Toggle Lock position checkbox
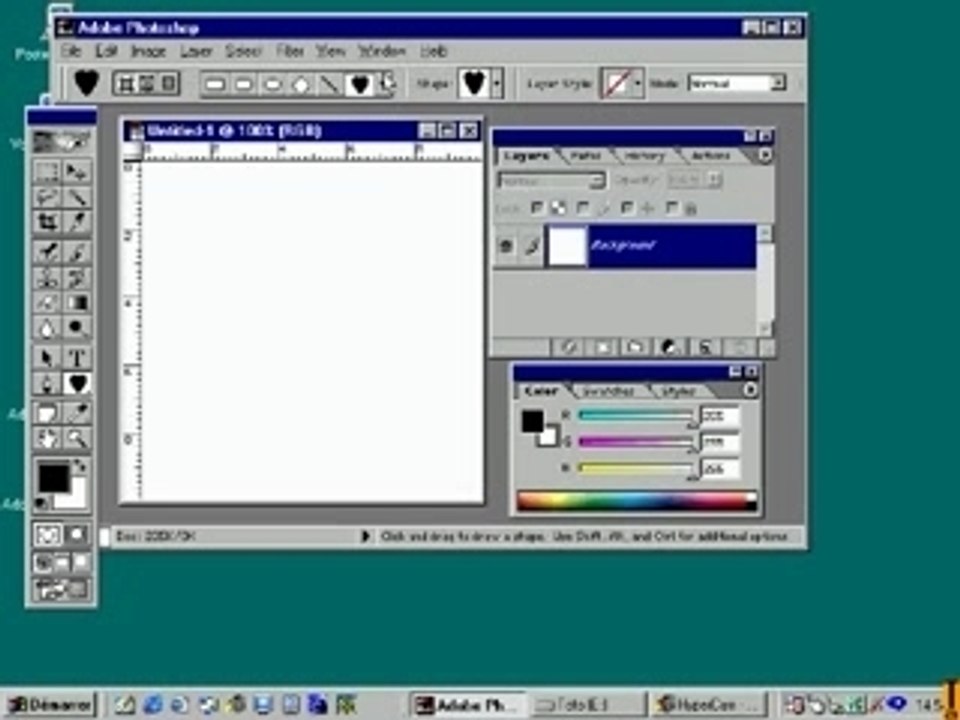 click(626, 209)
